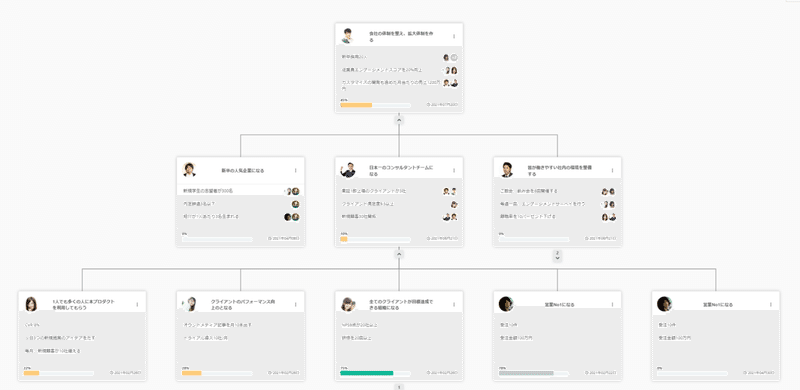Image resolution: width=800 pixels, height=390 pixels.
Task: Collapse children below 日本一のコンサルタントチーム card
Action: pos(399,253)
